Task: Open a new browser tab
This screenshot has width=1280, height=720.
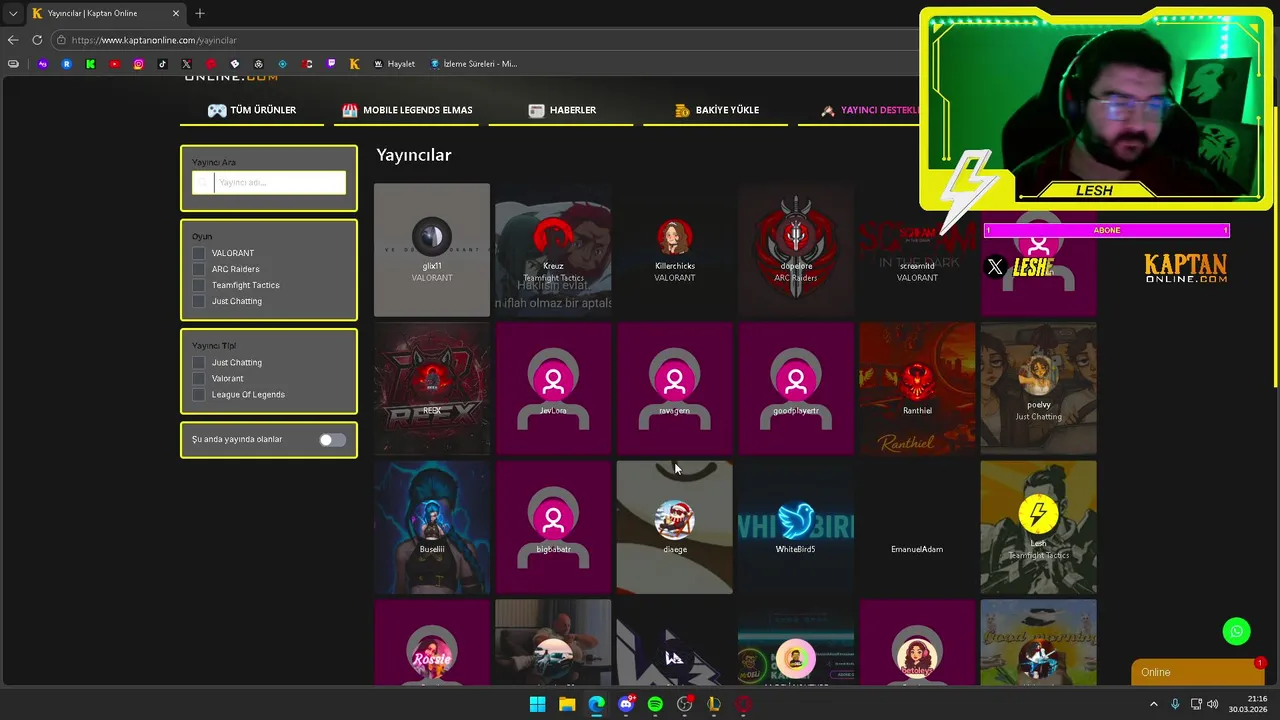Action: click(199, 13)
